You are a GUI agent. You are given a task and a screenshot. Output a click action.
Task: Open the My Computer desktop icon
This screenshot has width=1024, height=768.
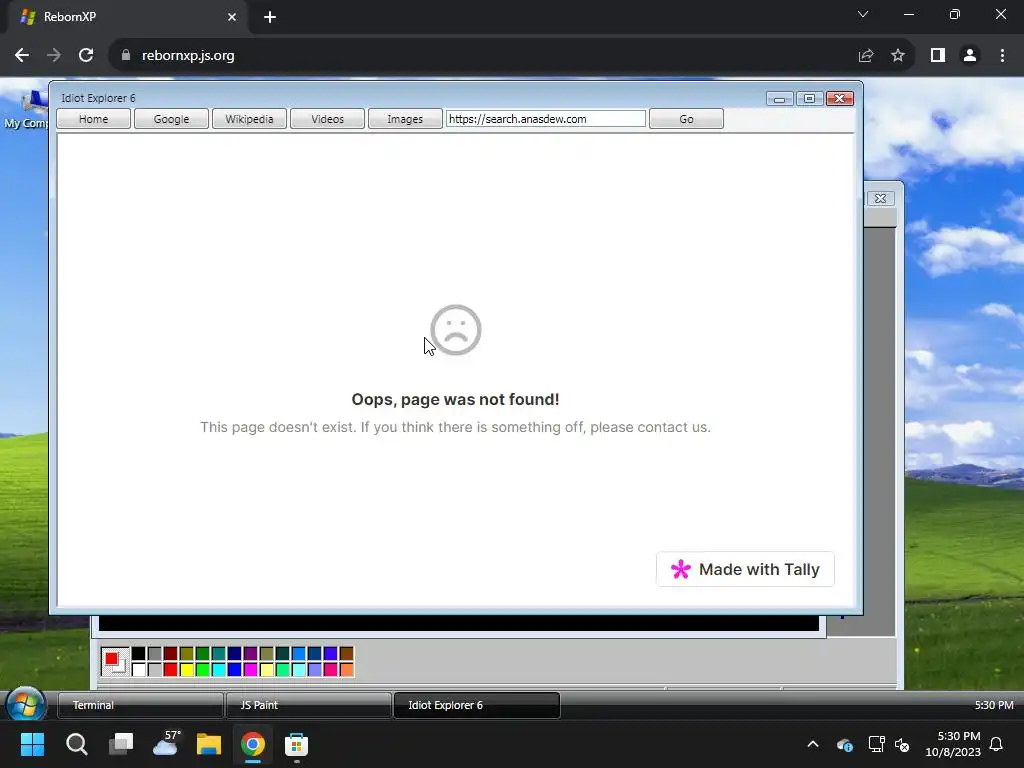pos(26,110)
